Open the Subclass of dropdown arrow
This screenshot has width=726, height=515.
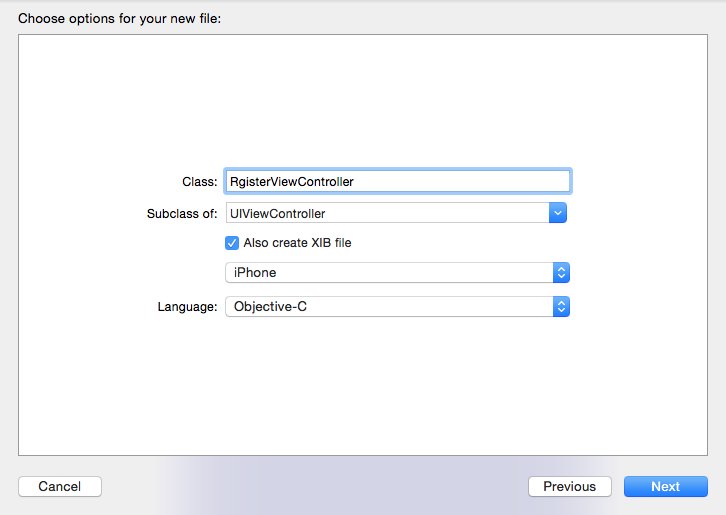558,213
